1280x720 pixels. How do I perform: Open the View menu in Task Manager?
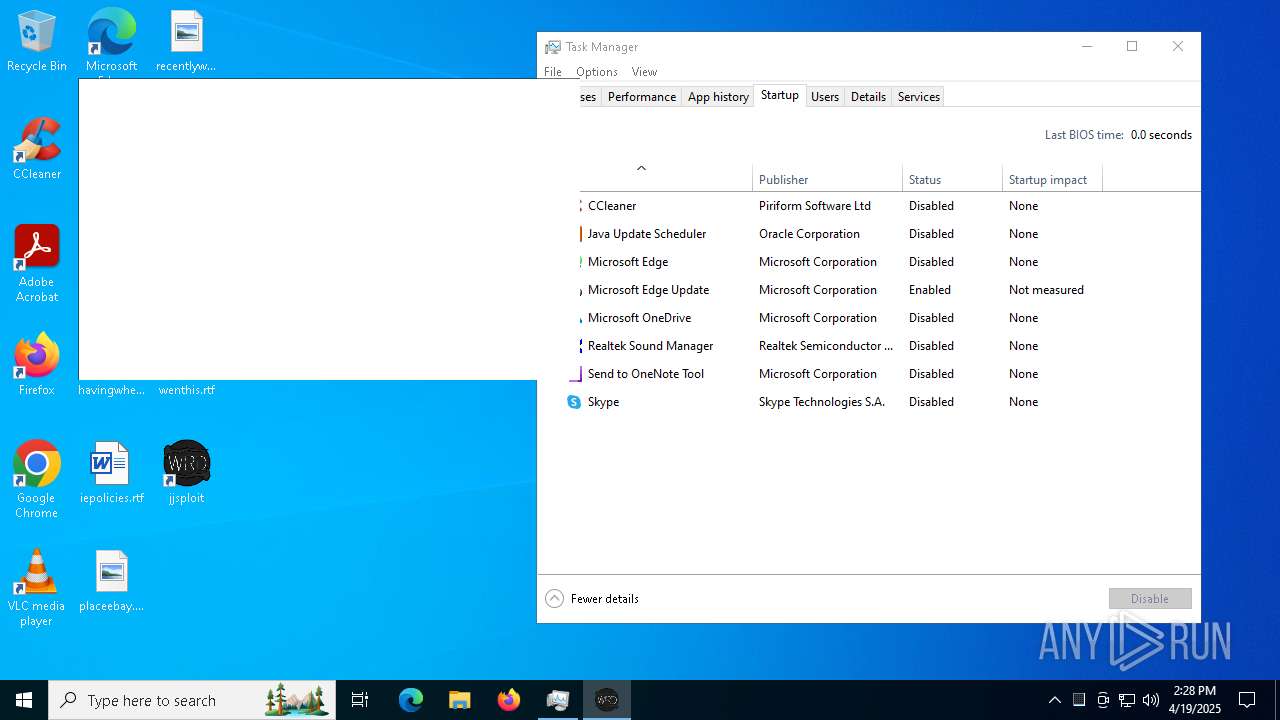(x=644, y=72)
